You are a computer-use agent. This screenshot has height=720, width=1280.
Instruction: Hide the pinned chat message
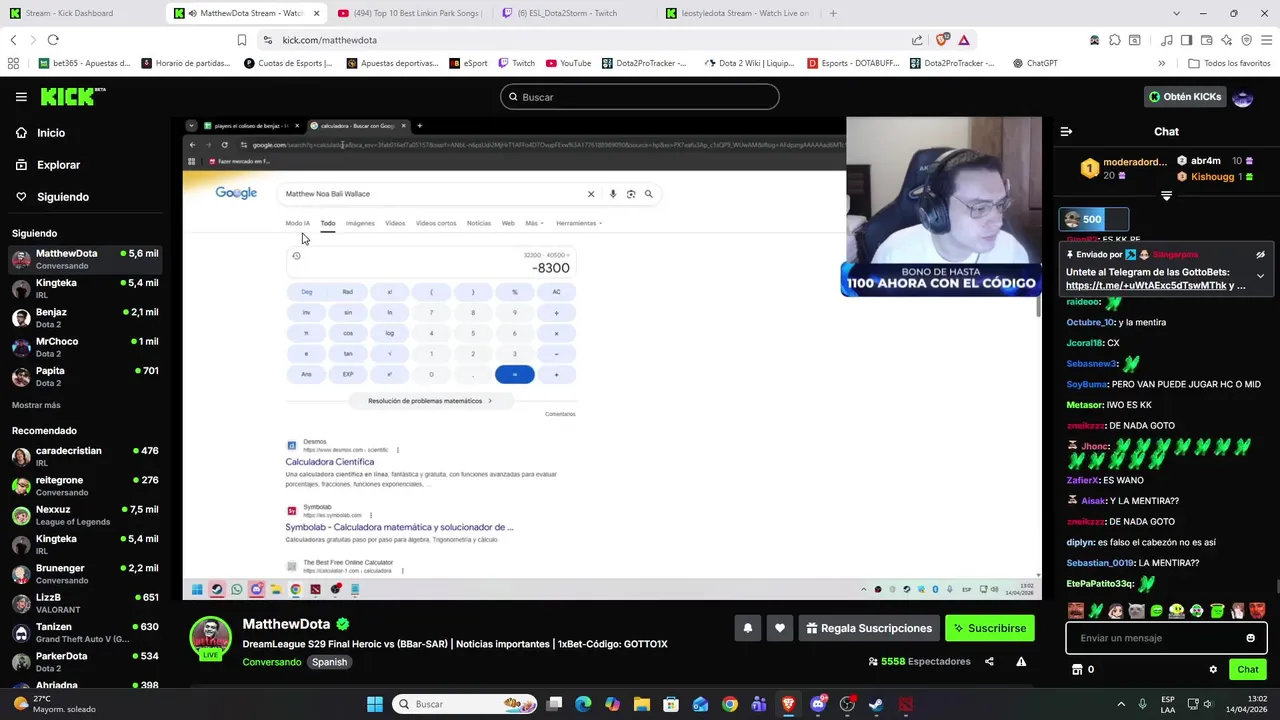1260,255
